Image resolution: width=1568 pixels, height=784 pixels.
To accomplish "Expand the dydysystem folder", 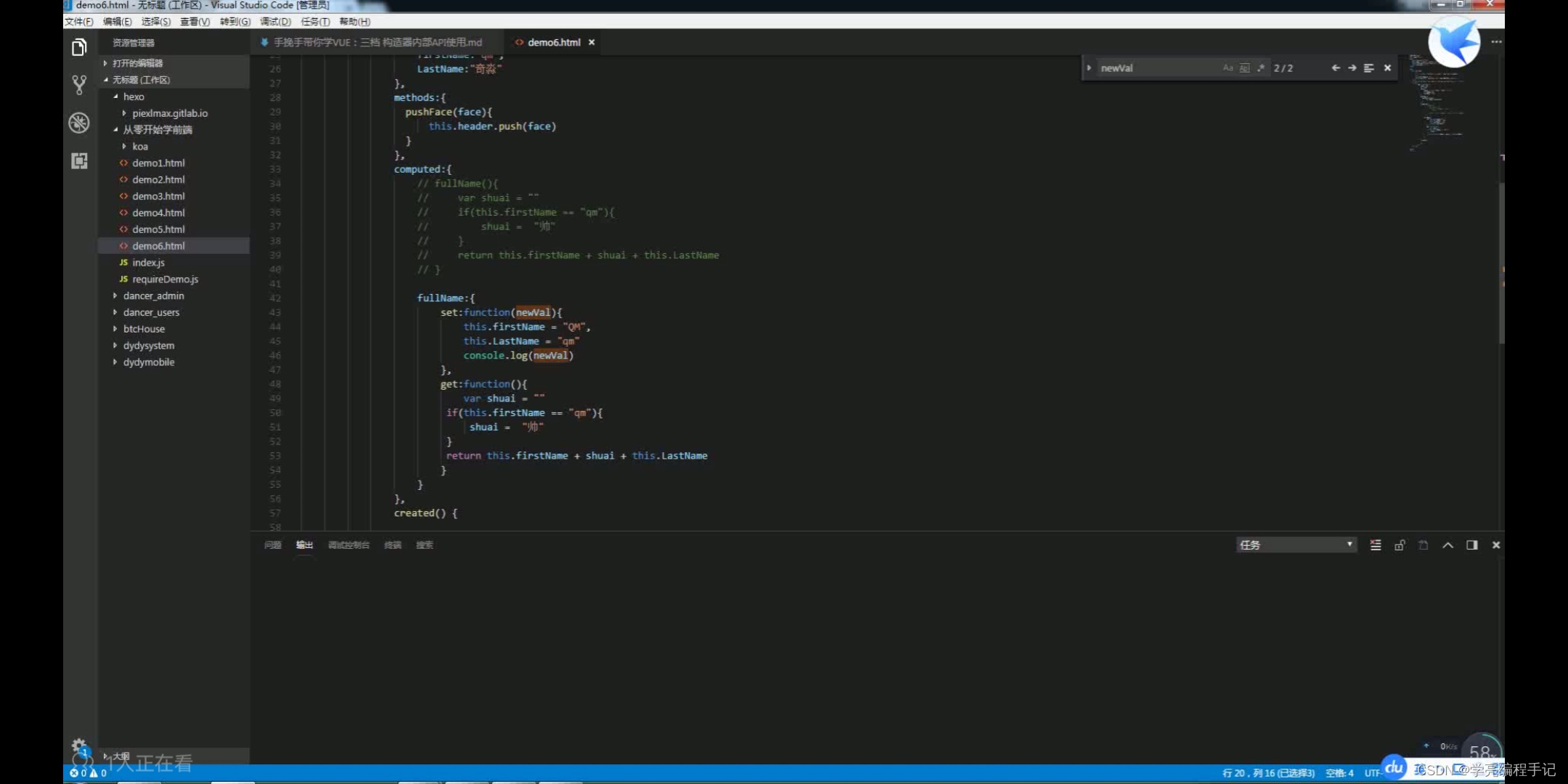I will pyautogui.click(x=174, y=346).
